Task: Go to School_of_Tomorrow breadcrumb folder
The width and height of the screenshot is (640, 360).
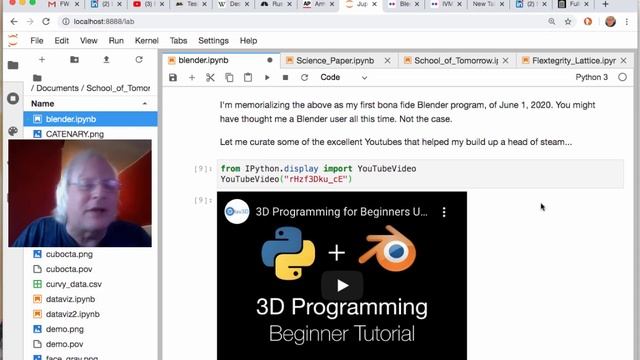Action: (118, 88)
